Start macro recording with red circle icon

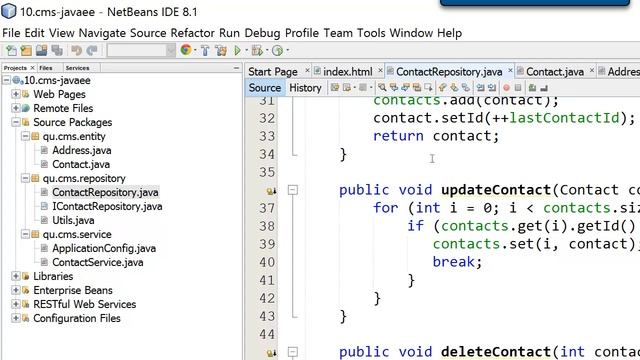pos(506,87)
